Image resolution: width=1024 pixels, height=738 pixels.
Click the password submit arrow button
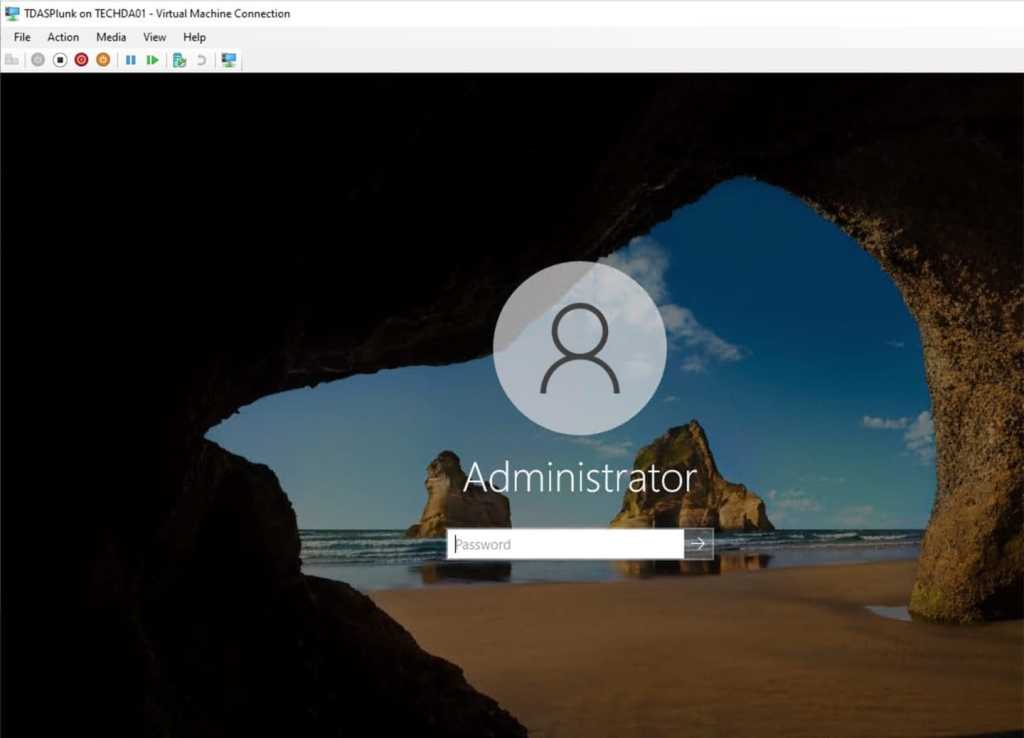[x=697, y=544]
